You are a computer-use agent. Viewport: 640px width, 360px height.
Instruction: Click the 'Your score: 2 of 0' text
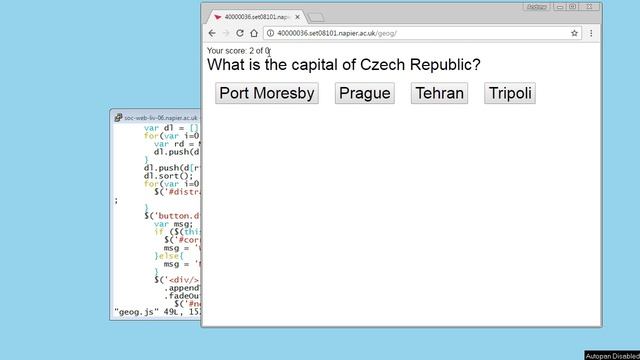pos(238,51)
